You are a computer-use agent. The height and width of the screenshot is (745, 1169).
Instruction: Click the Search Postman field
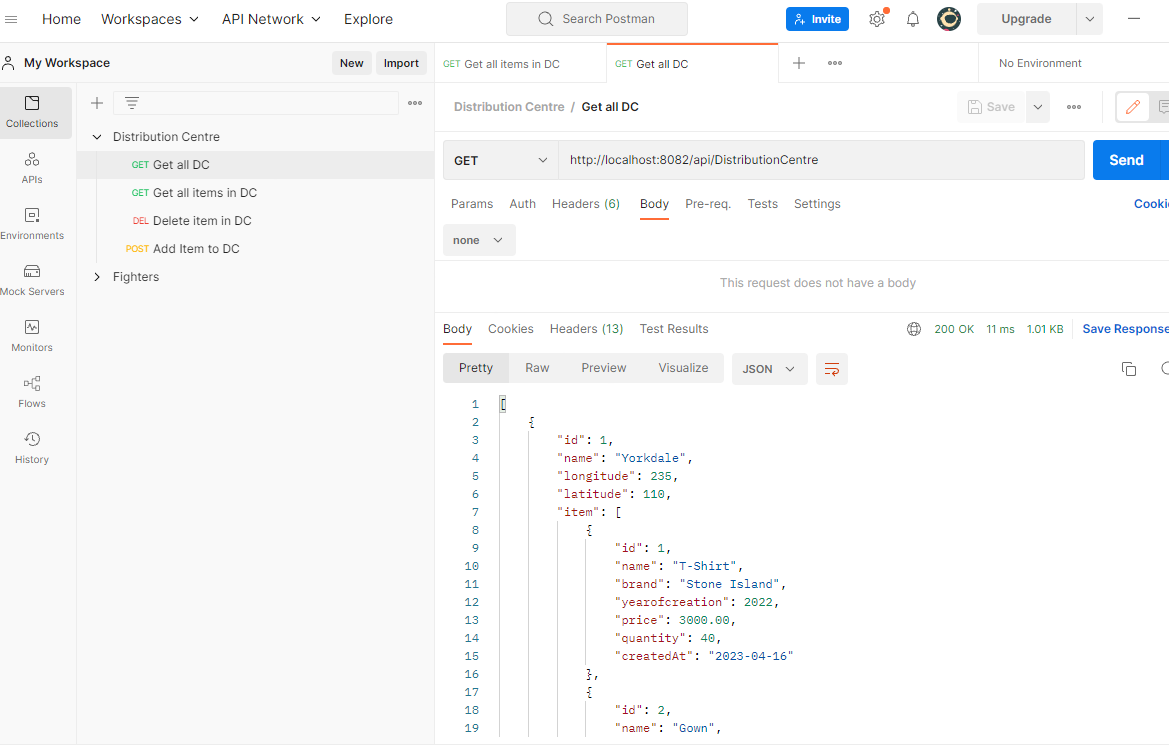(x=597, y=18)
